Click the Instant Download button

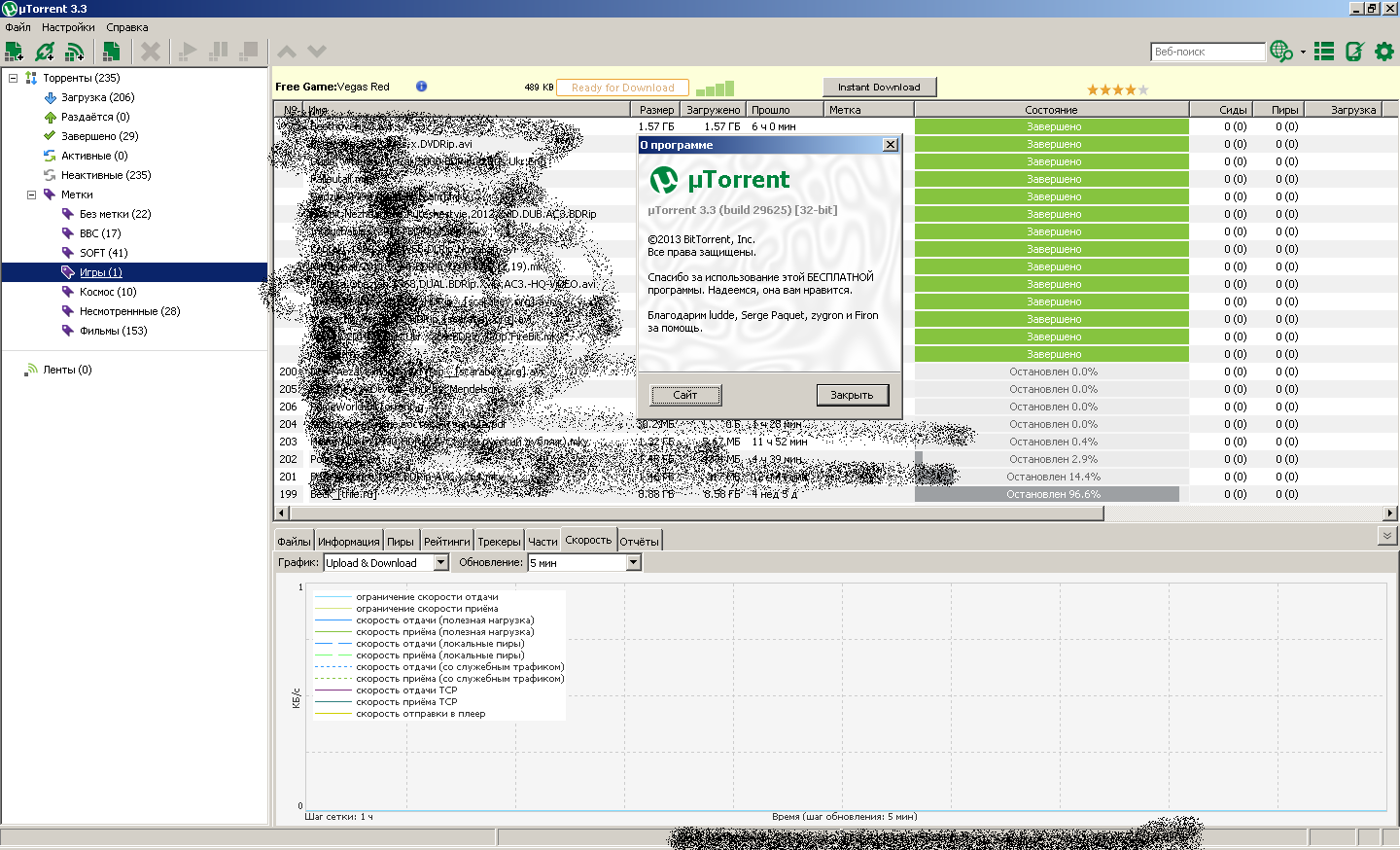click(879, 87)
